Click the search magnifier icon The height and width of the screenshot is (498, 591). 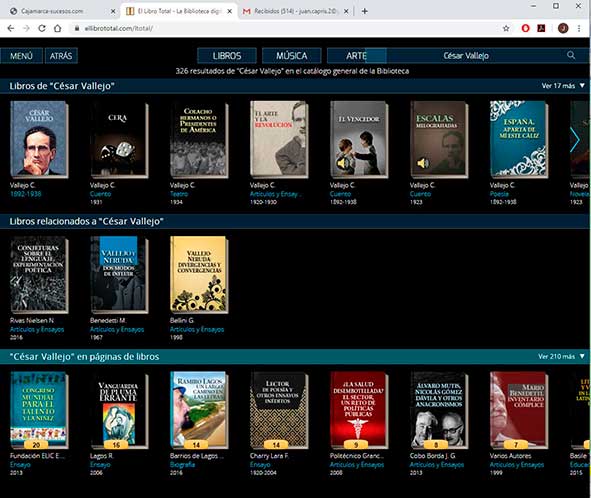coord(571,55)
